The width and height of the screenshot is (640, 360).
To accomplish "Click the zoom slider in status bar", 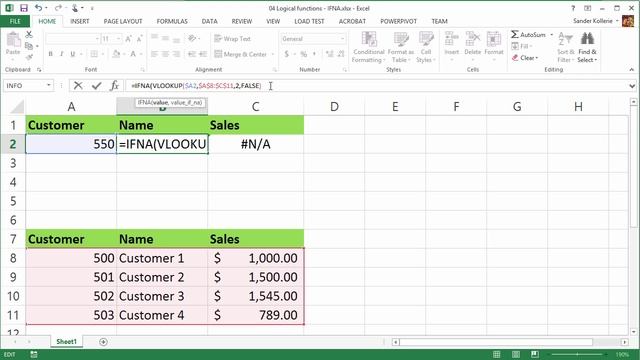I will tap(578, 354).
